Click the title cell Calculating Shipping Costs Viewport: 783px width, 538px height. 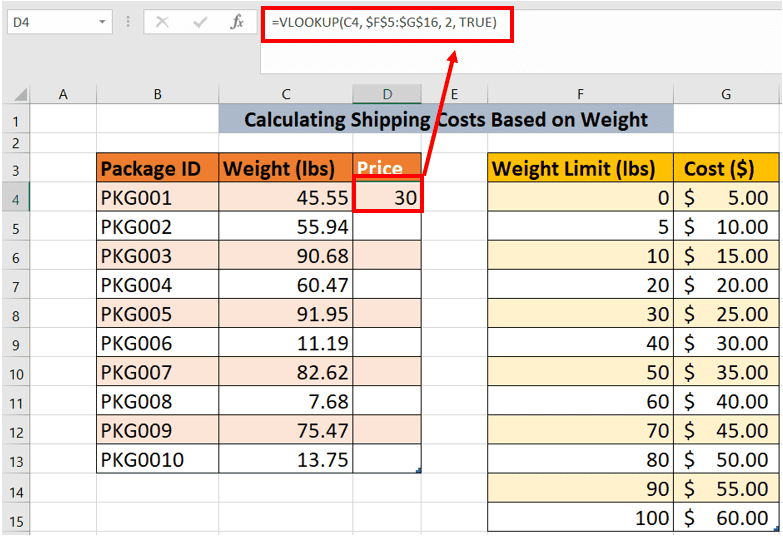click(445, 121)
